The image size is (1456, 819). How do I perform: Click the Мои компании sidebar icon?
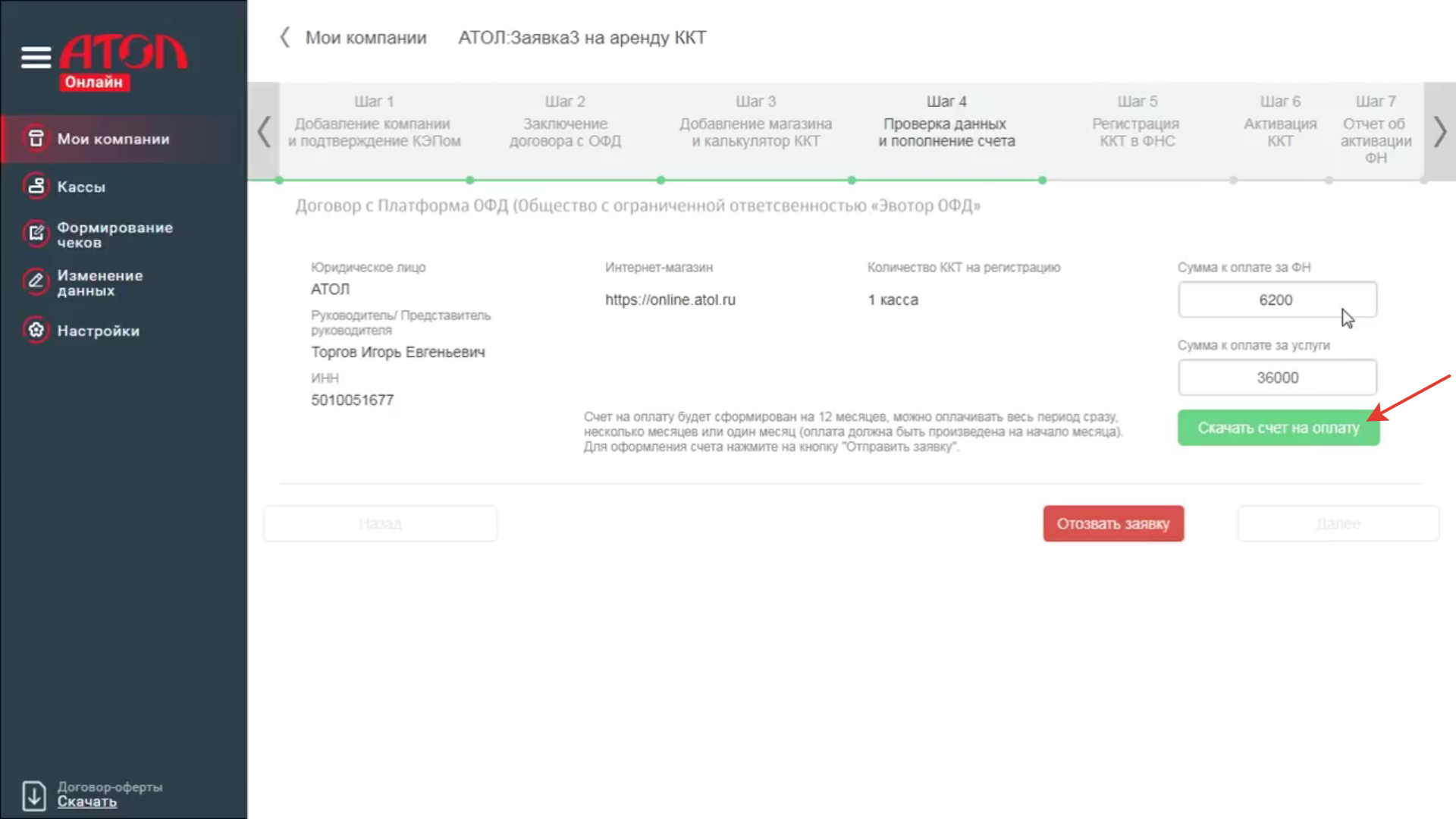[x=36, y=139]
